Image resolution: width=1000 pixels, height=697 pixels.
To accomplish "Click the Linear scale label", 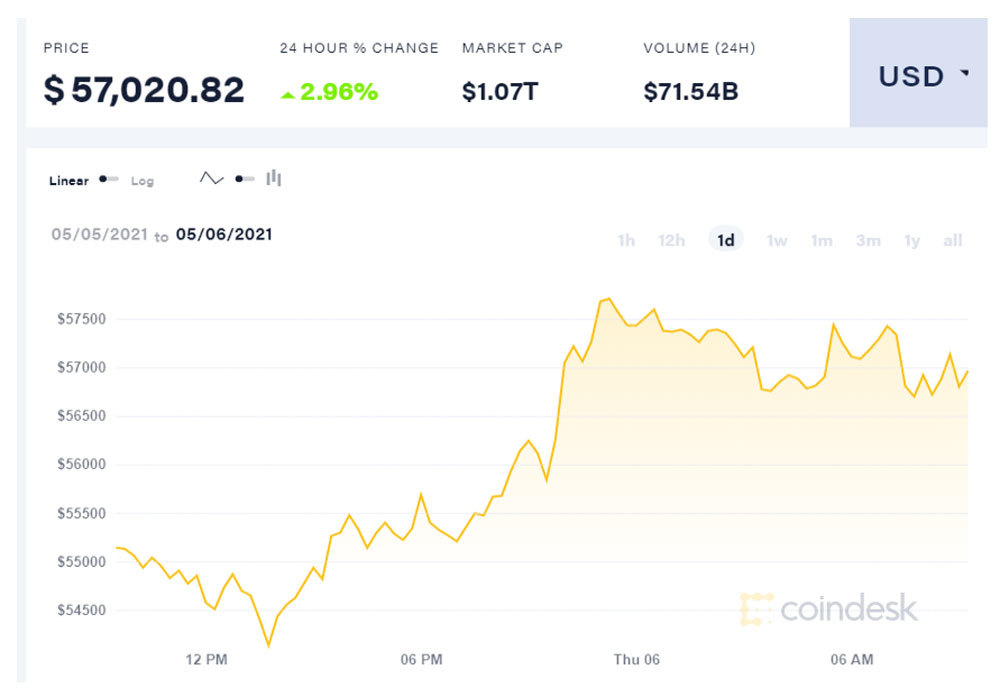I will pyautogui.click(x=69, y=181).
